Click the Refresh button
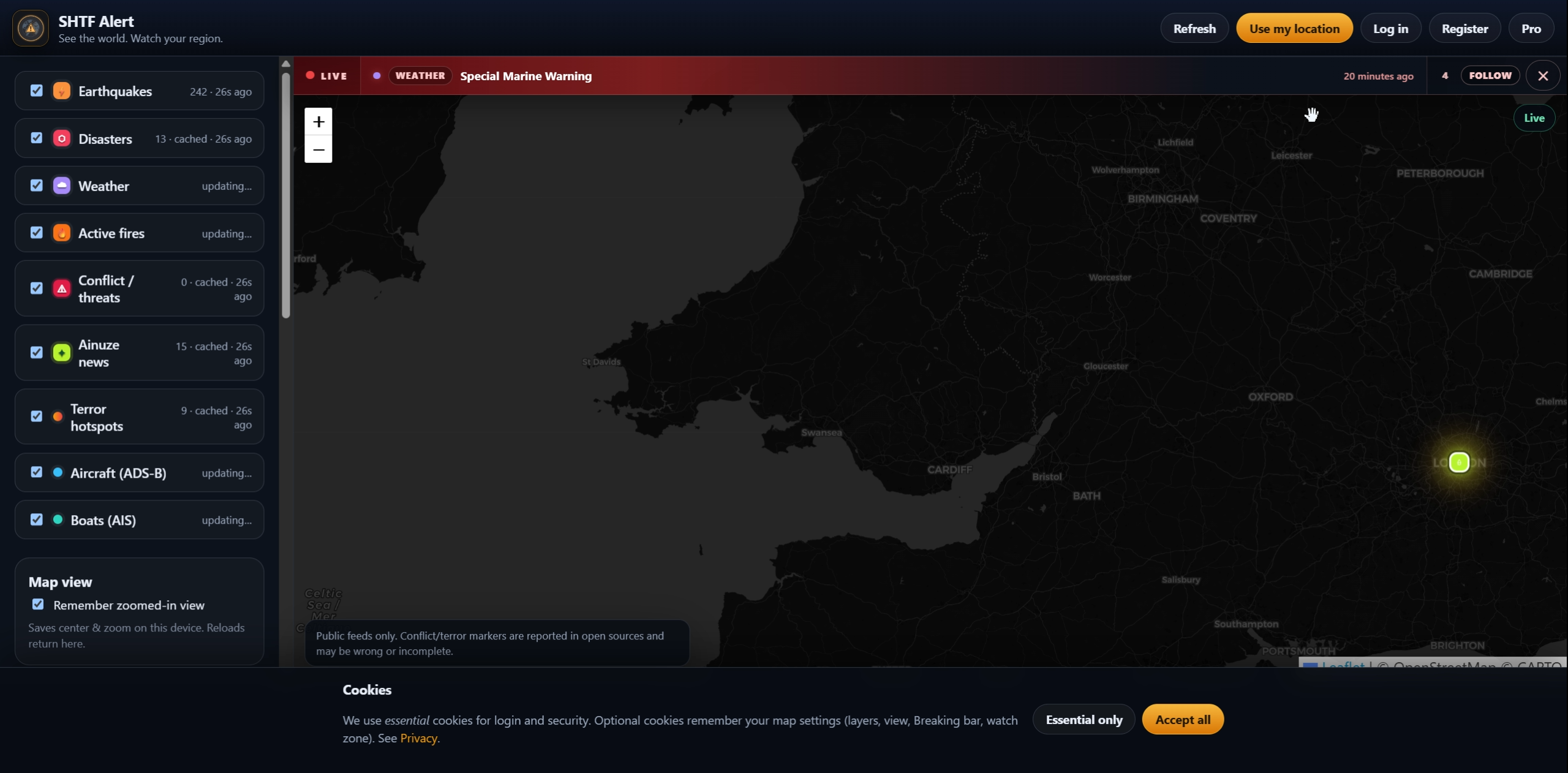1568x773 pixels. pos(1194,28)
